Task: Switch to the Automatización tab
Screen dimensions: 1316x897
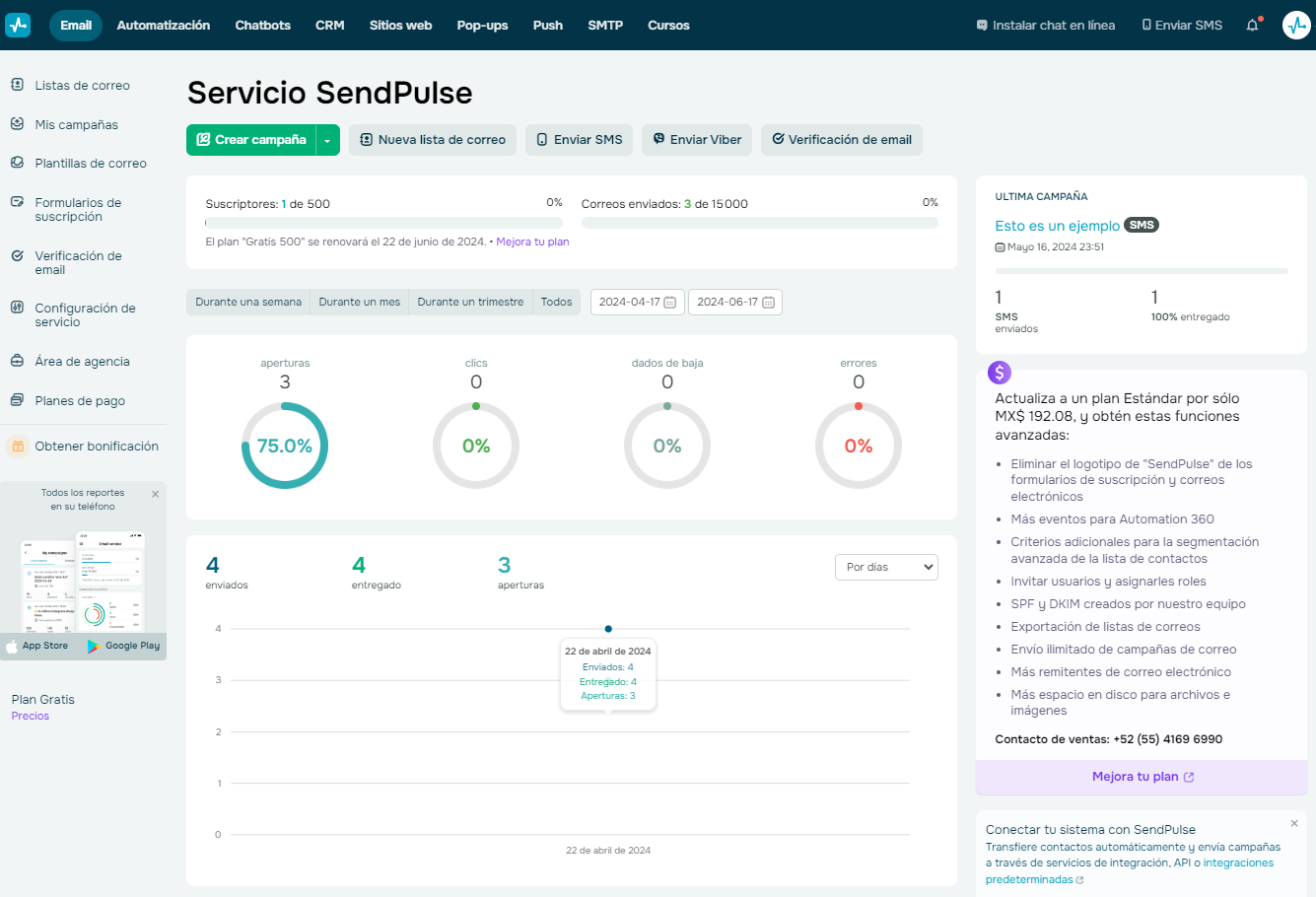Action: [x=163, y=26]
